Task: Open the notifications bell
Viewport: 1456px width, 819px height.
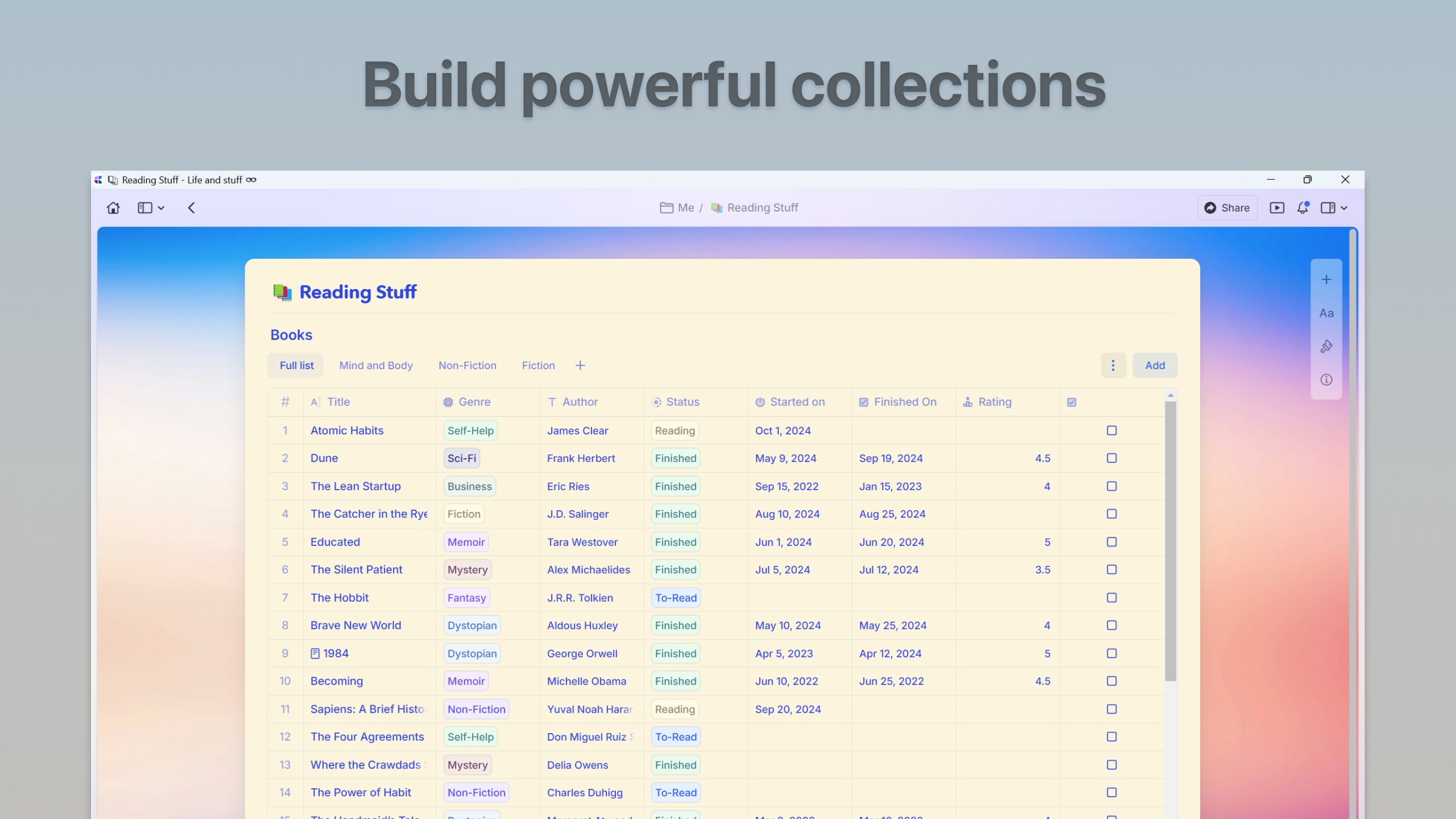Action: coord(1302,208)
